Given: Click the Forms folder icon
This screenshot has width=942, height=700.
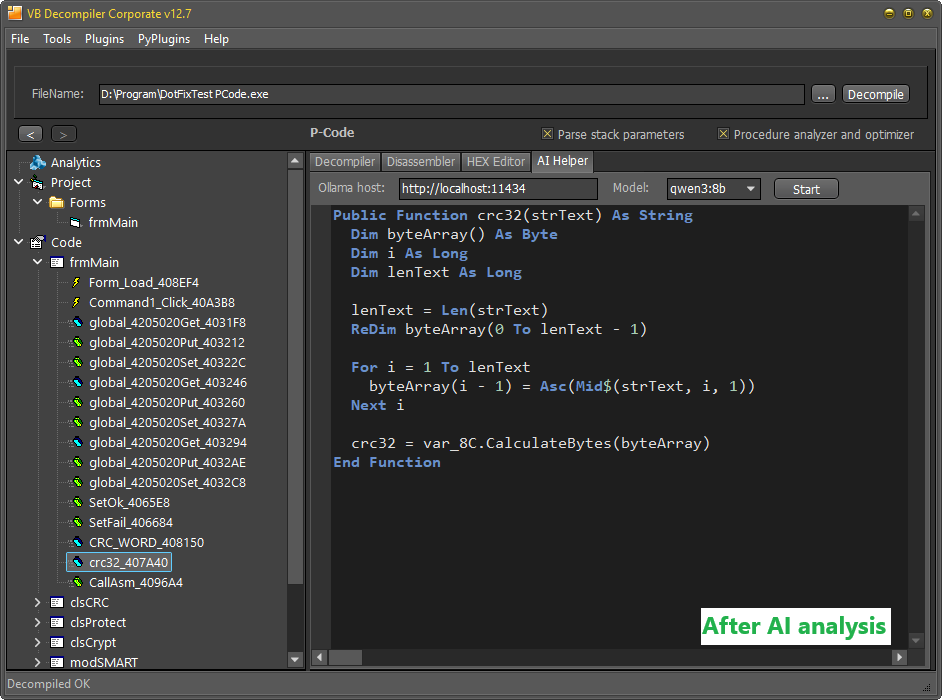Looking at the screenshot, I should [x=56, y=202].
